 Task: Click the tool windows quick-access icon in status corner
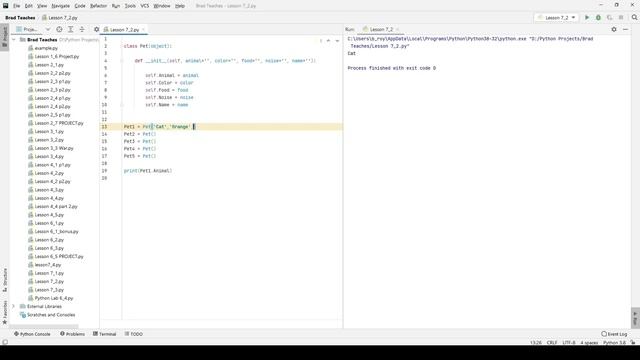click(5, 342)
